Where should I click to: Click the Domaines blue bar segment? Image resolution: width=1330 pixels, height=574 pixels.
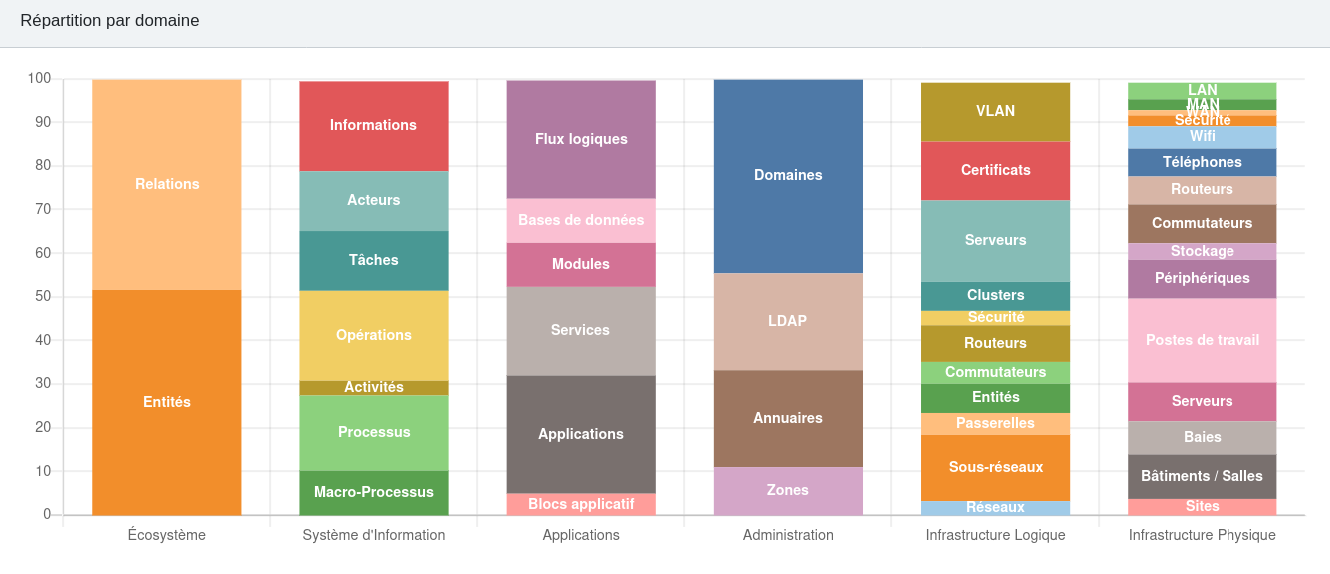(x=788, y=176)
